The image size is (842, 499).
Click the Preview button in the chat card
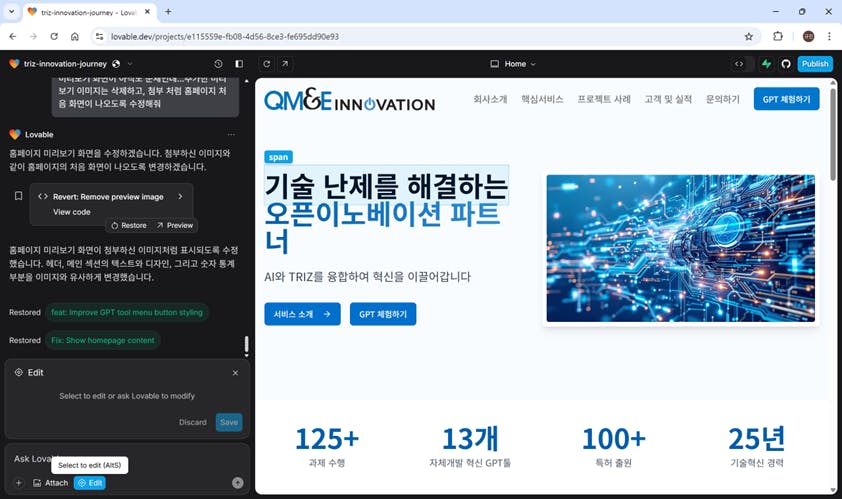[x=175, y=226]
